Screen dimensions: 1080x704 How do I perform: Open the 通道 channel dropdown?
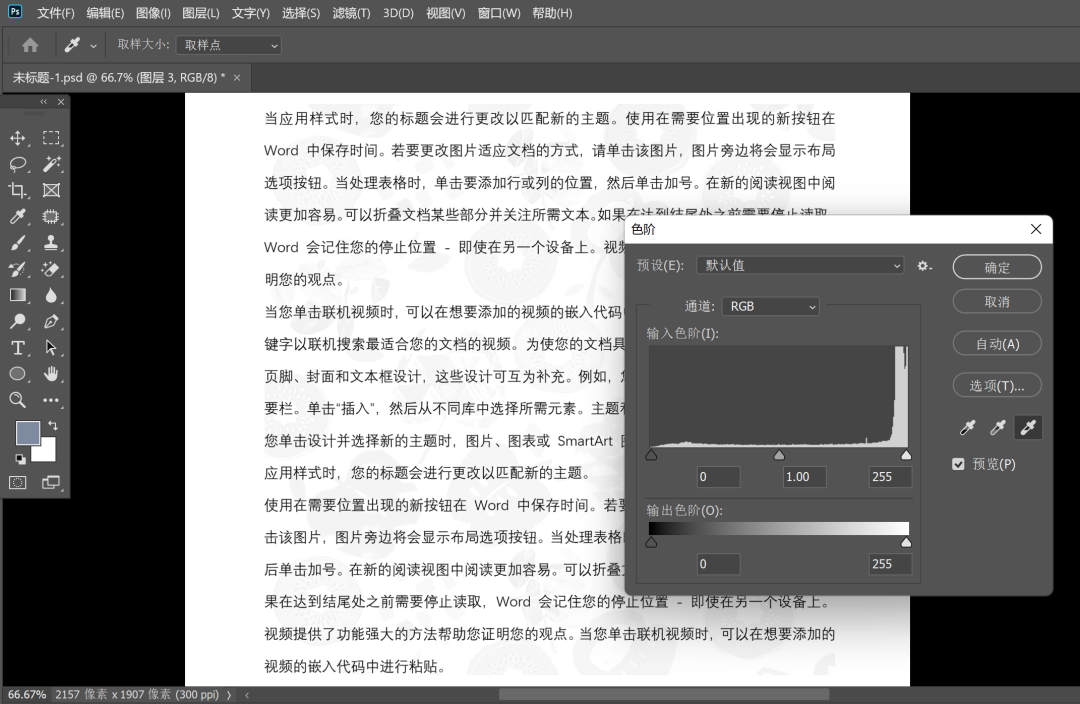(770, 306)
